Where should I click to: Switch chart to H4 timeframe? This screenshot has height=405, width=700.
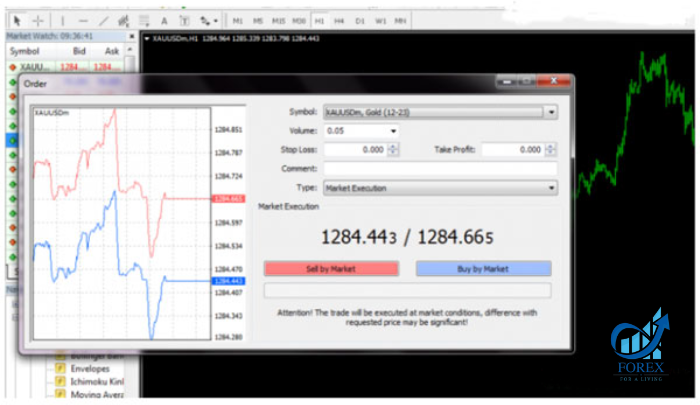[339, 21]
